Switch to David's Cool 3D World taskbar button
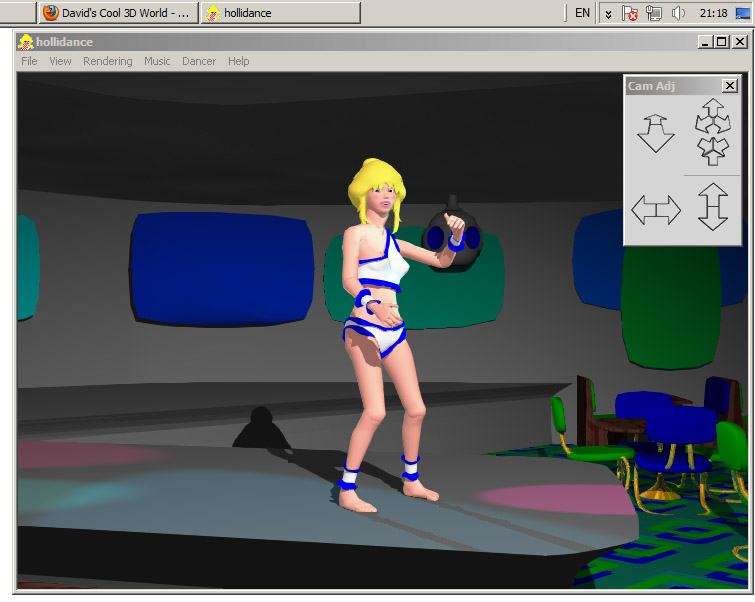Screen dimensions: 755x602 coord(118,13)
